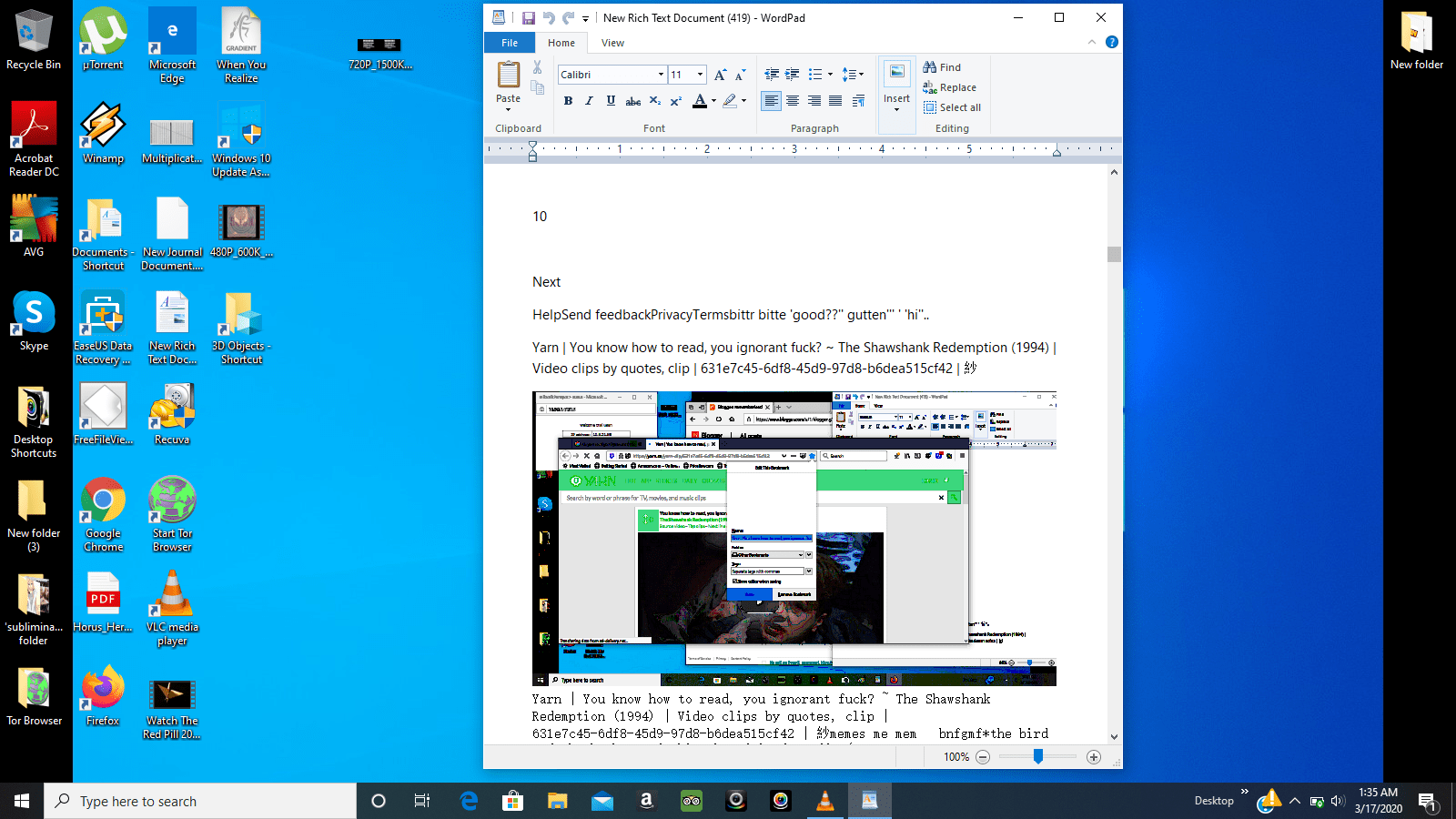This screenshot has width=1456, height=819.
Task: Click the Decrease indent icon
Action: point(772,75)
